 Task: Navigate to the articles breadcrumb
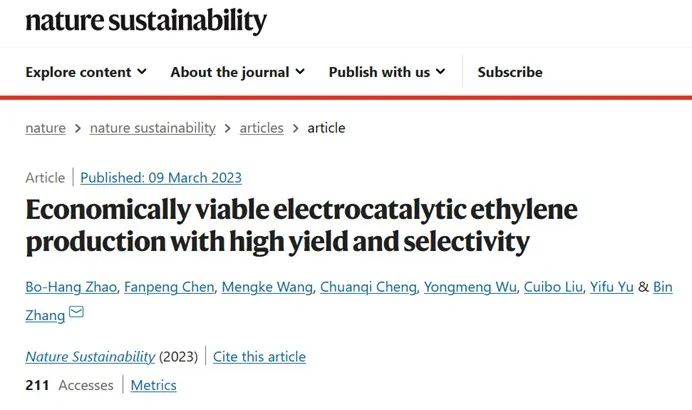click(x=262, y=128)
